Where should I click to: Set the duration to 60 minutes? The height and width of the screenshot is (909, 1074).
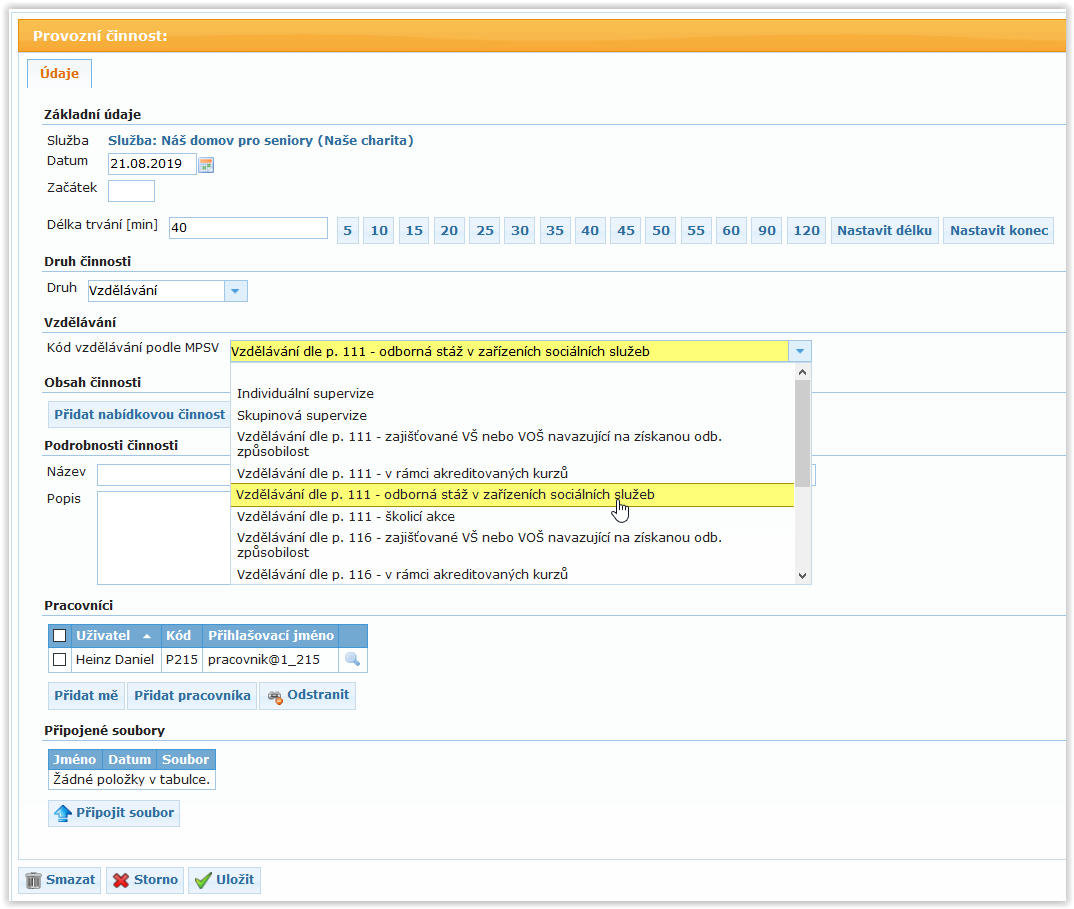coord(731,231)
